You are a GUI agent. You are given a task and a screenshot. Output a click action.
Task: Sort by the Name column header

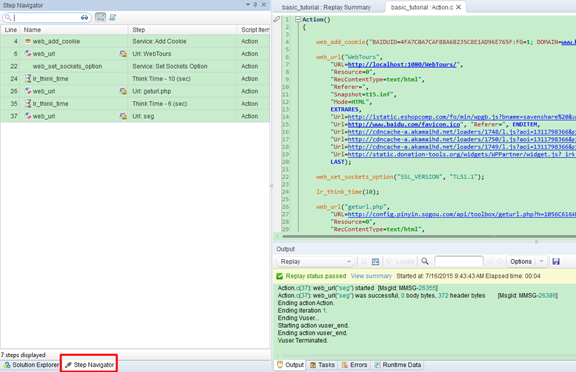[x=74, y=30]
